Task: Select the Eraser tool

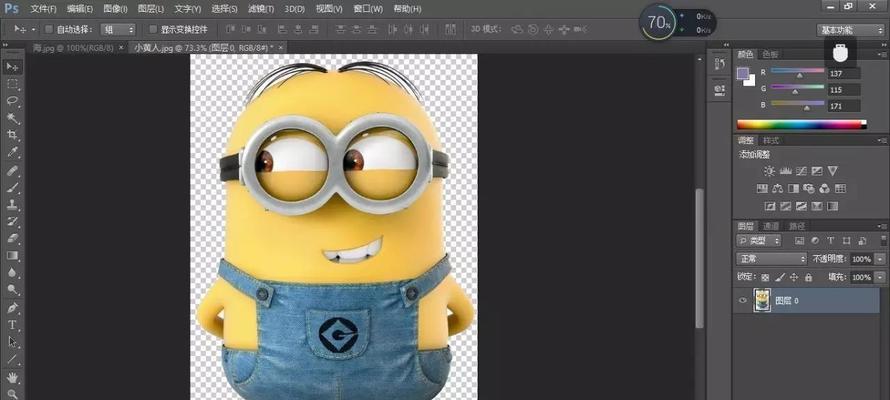Action: (x=12, y=238)
